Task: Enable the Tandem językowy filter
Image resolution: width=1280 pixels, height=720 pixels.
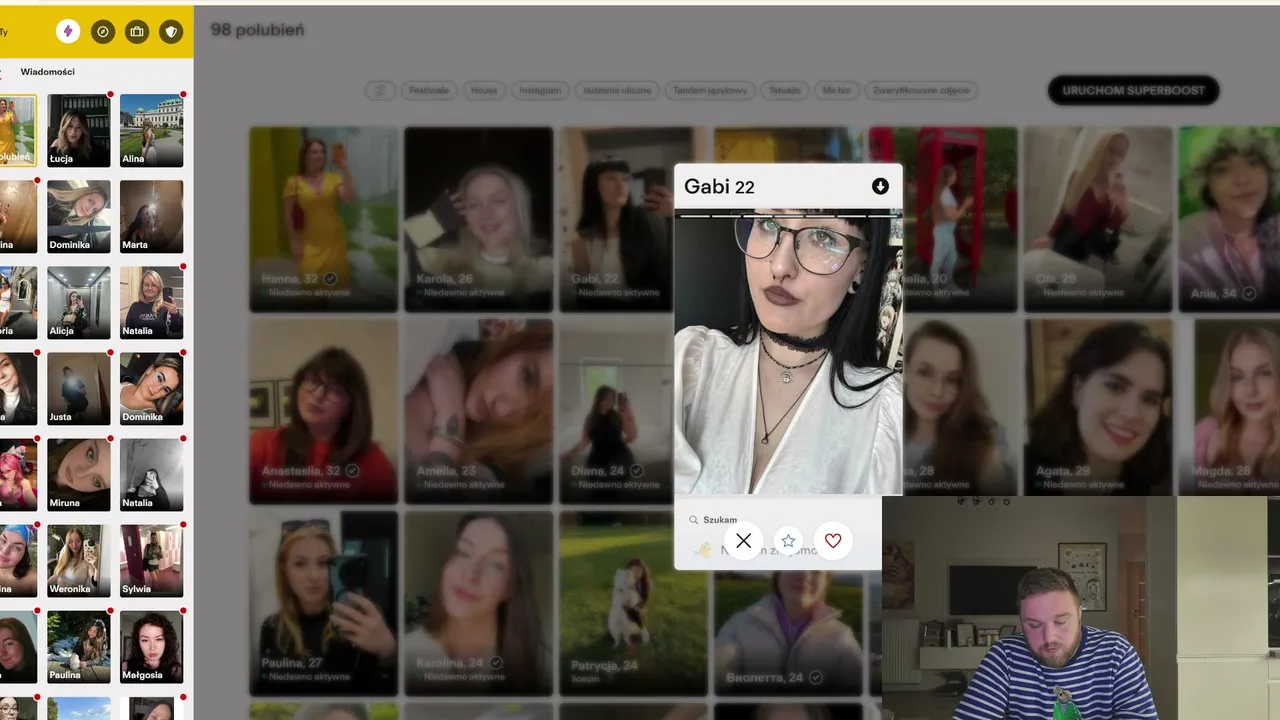Action: [710, 90]
